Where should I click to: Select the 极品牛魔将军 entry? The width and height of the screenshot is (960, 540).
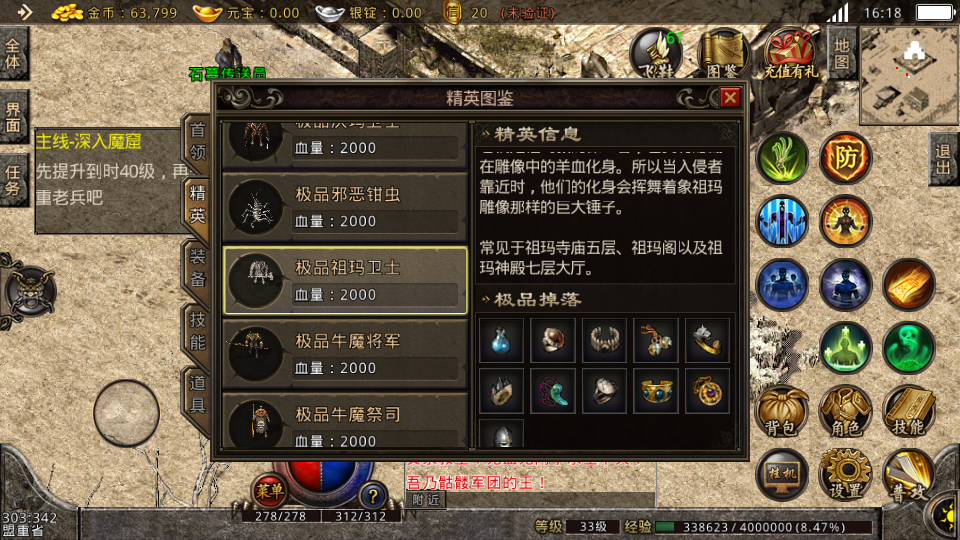point(345,354)
